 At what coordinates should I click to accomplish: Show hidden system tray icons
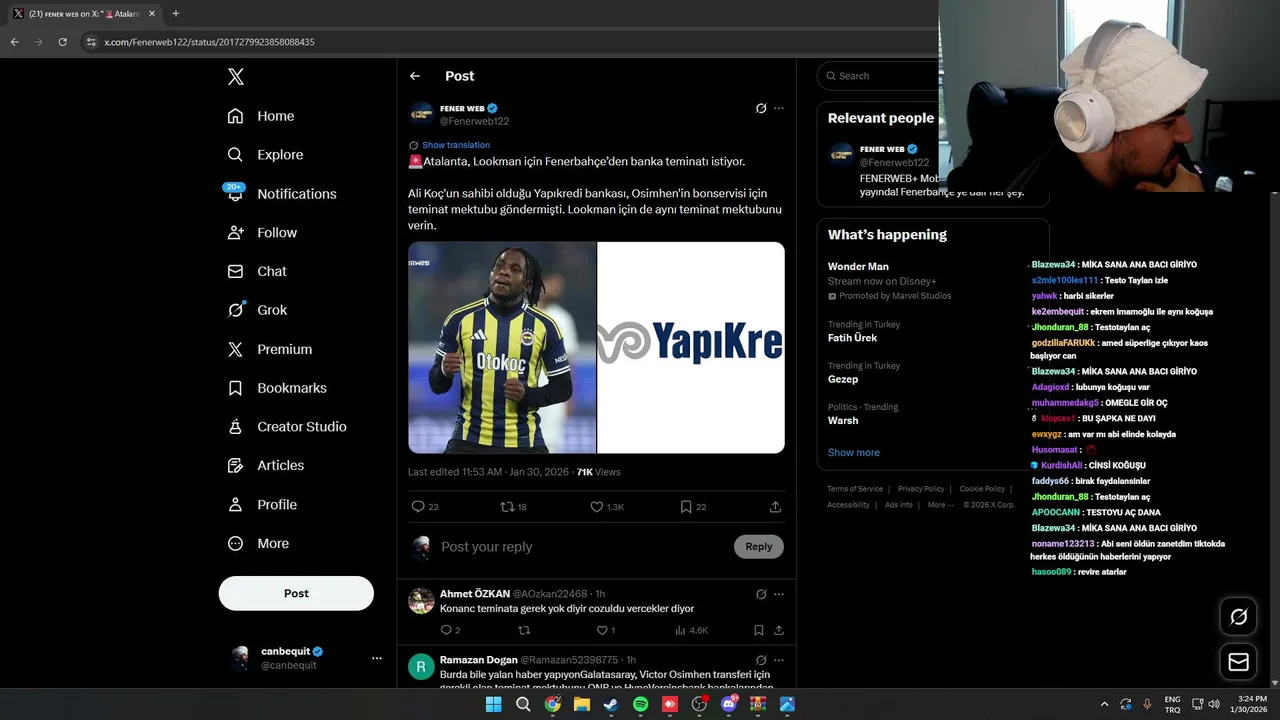[x=1105, y=704]
